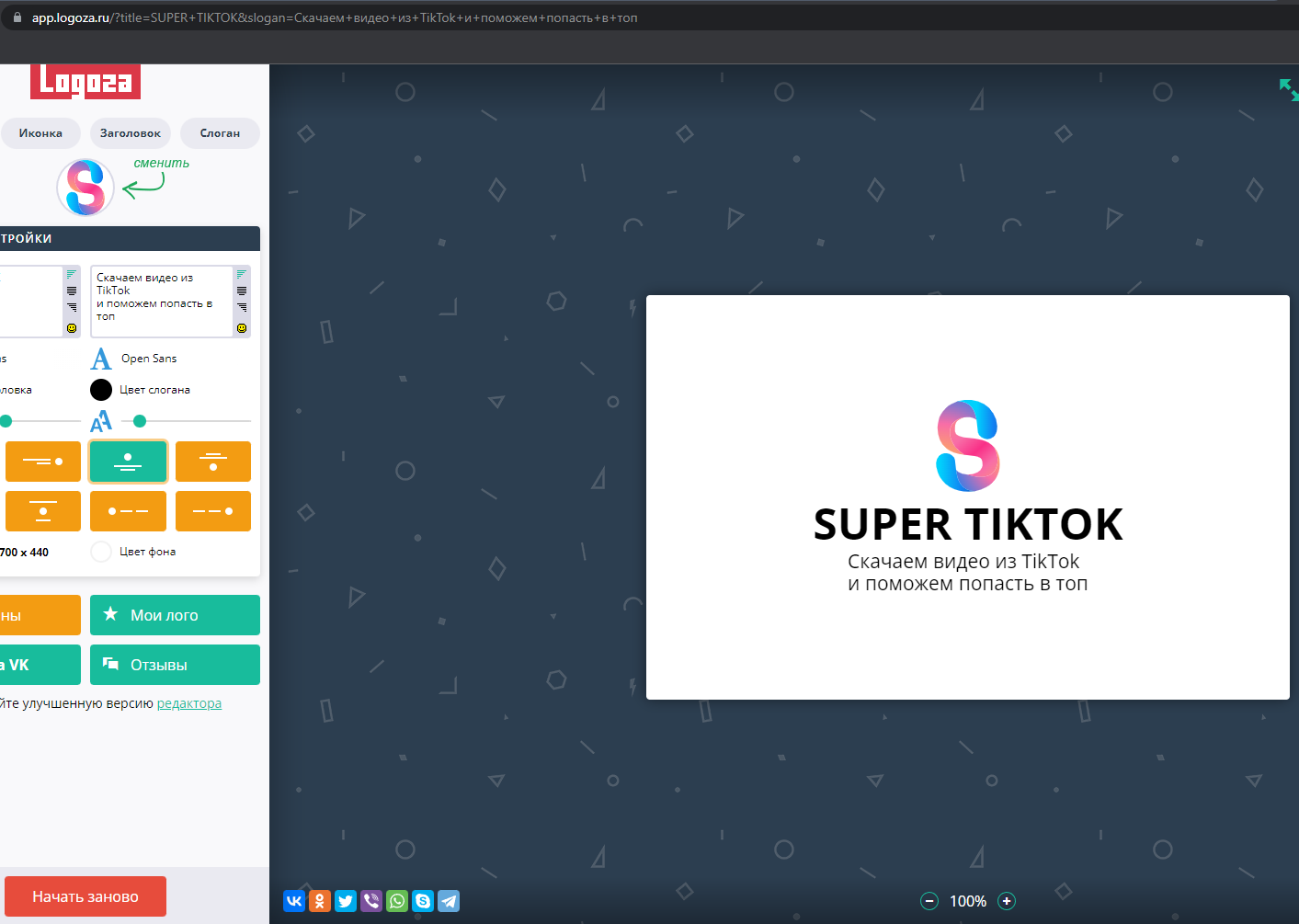Open slogan color picker (Цвет слогана)

pyautogui.click(x=101, y=390)
